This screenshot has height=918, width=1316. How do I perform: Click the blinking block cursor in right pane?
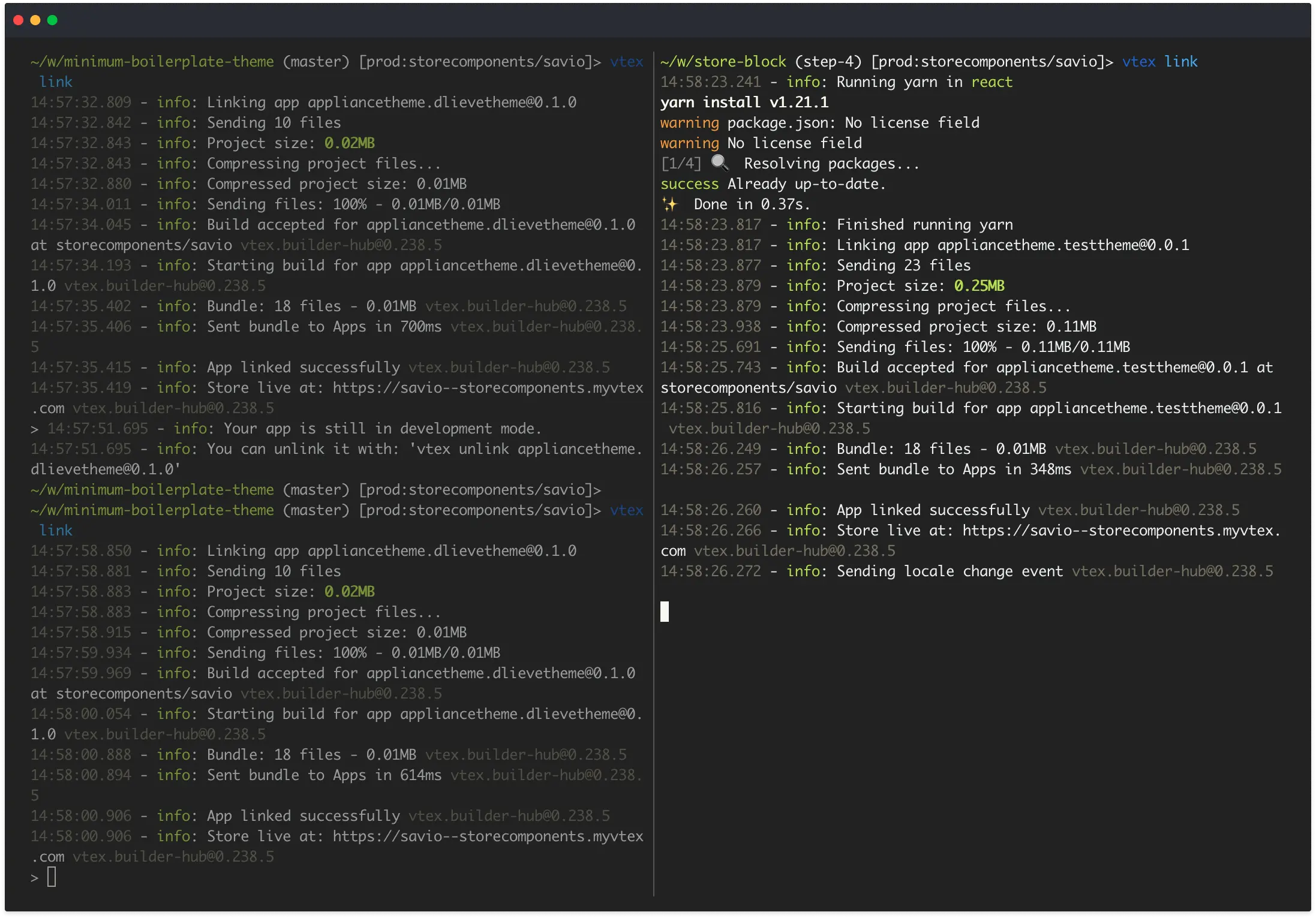(664, 611)
